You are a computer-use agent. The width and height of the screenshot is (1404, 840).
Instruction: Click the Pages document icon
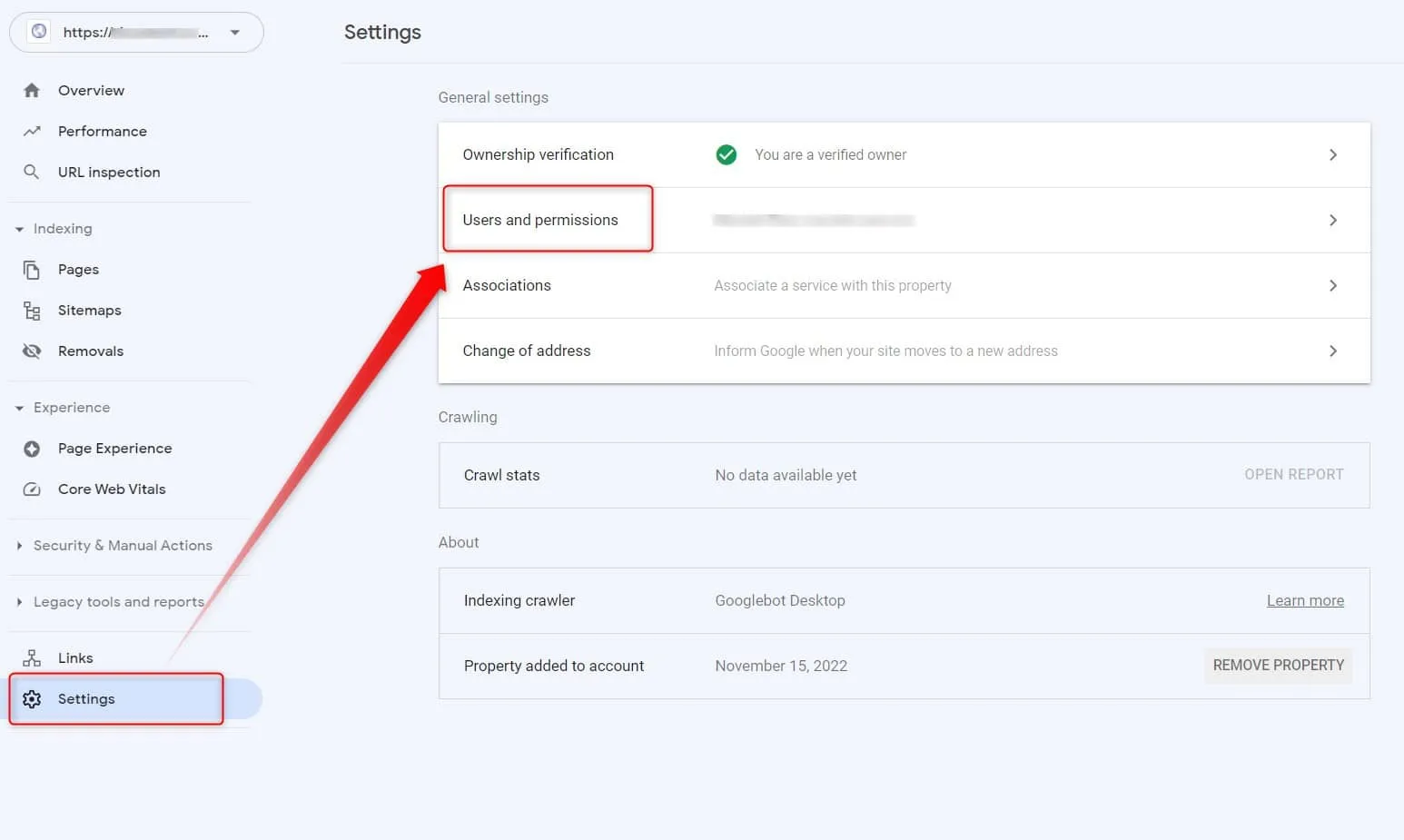pyautogui.click(x=32, y=270)
